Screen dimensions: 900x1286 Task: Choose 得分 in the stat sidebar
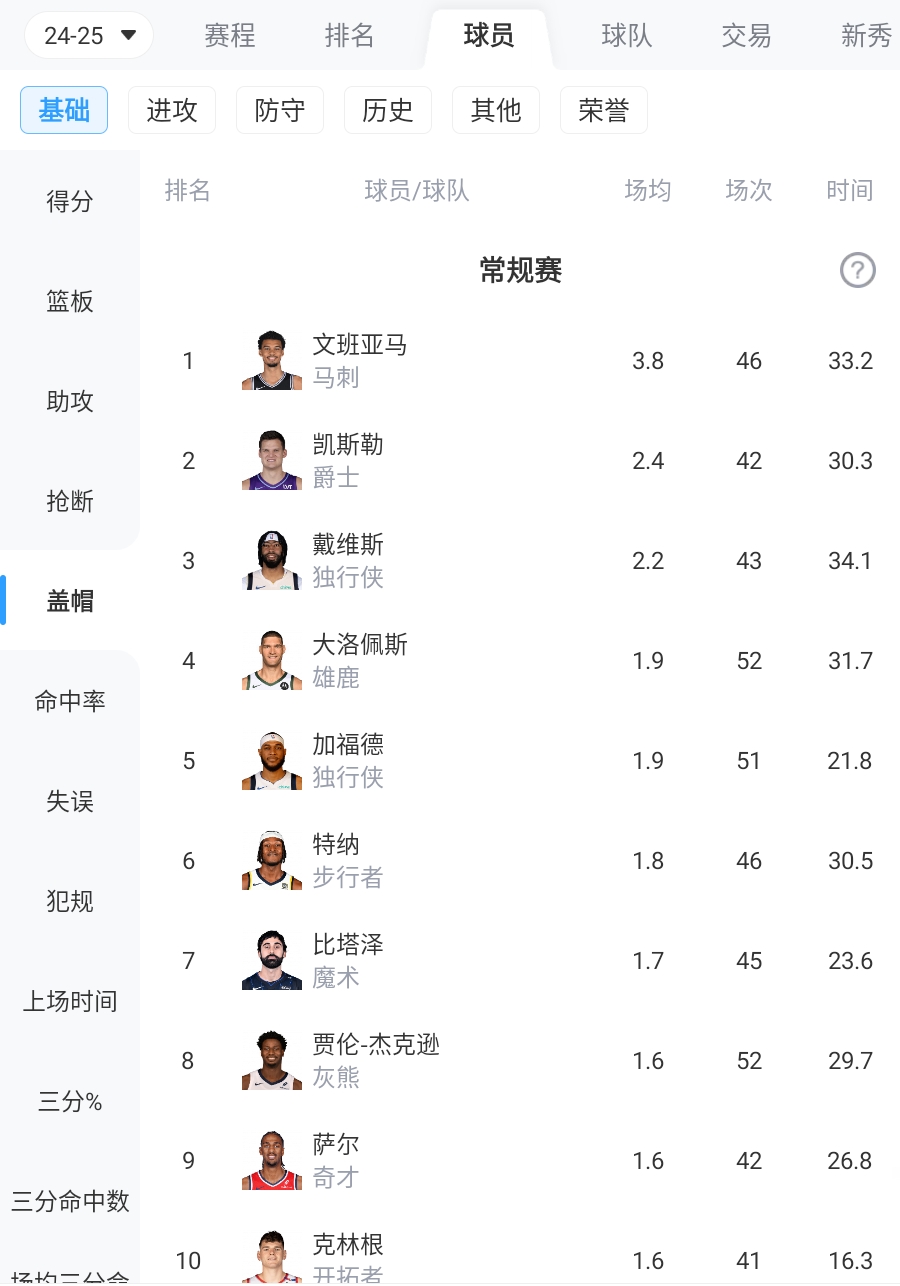click(70, 201)
